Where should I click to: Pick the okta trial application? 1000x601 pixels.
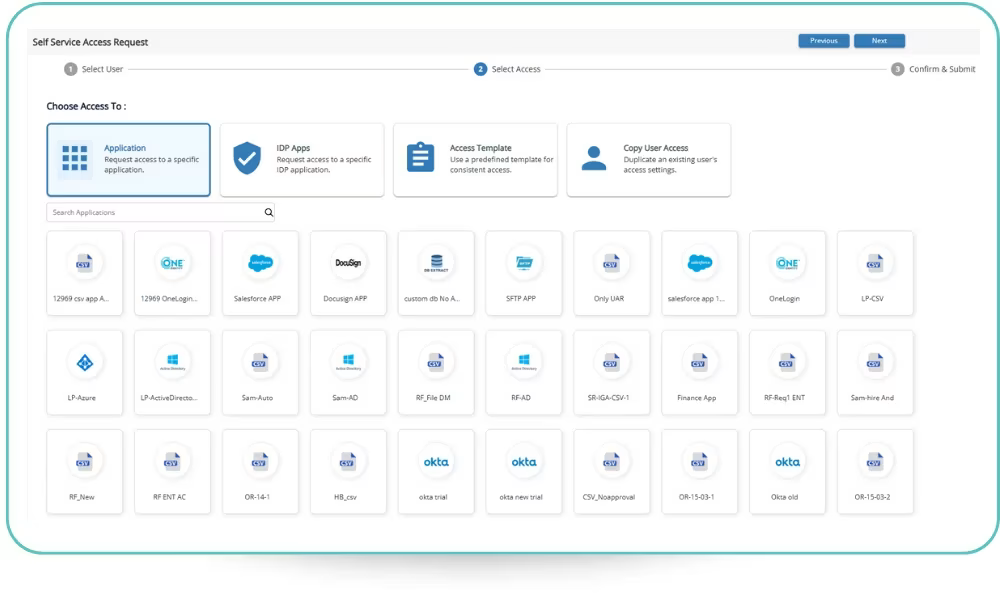(436, 472)
